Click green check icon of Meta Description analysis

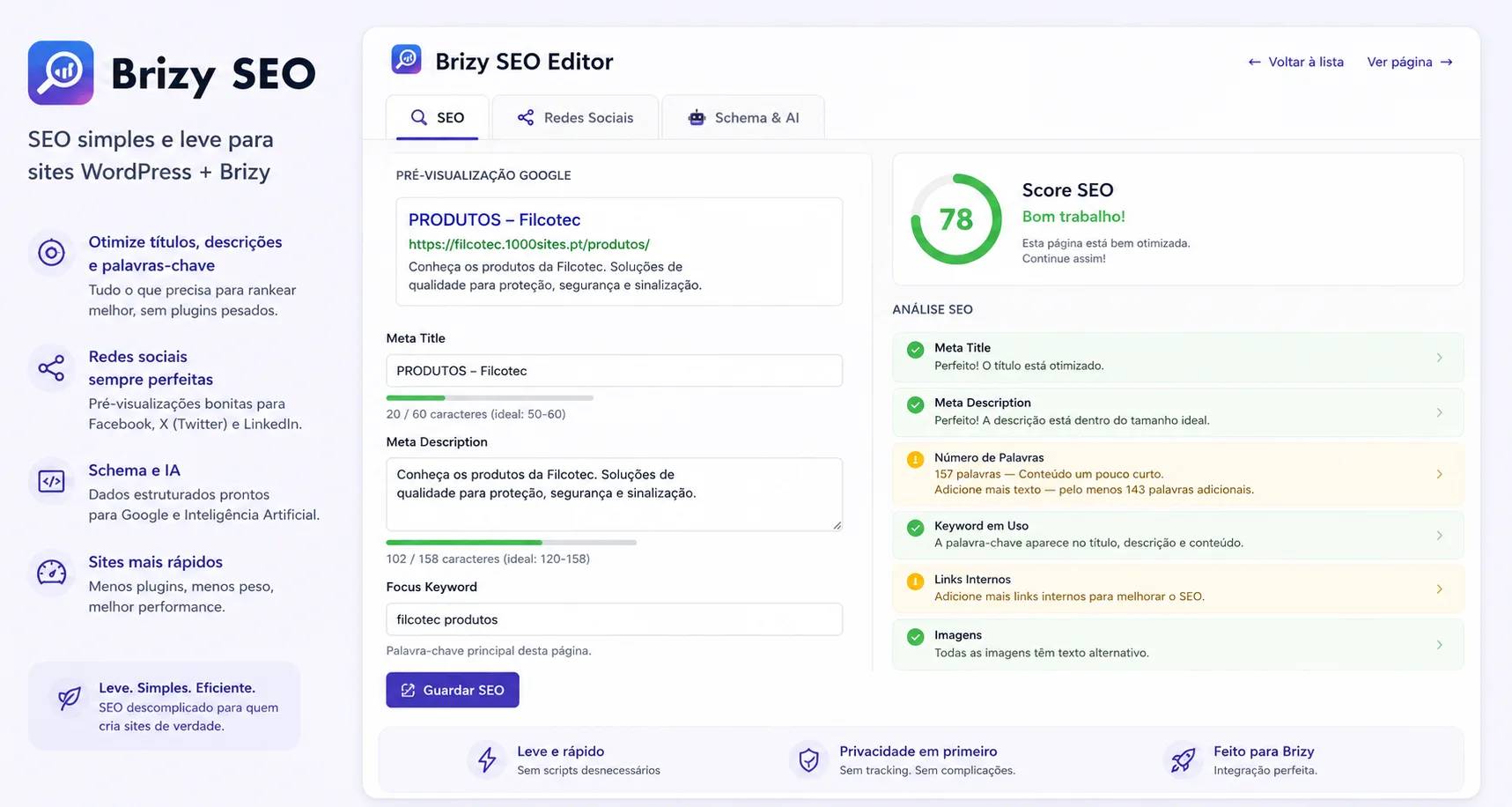916,404
